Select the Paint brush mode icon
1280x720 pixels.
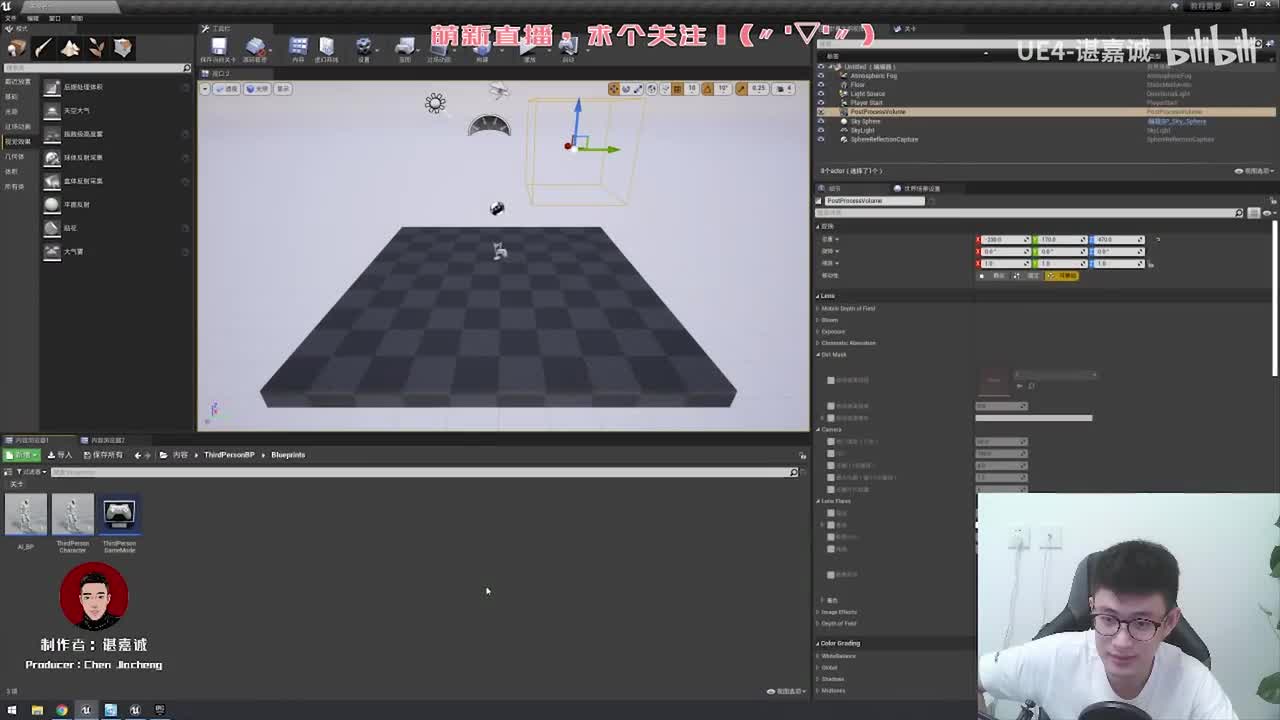[x=43, y=47]
